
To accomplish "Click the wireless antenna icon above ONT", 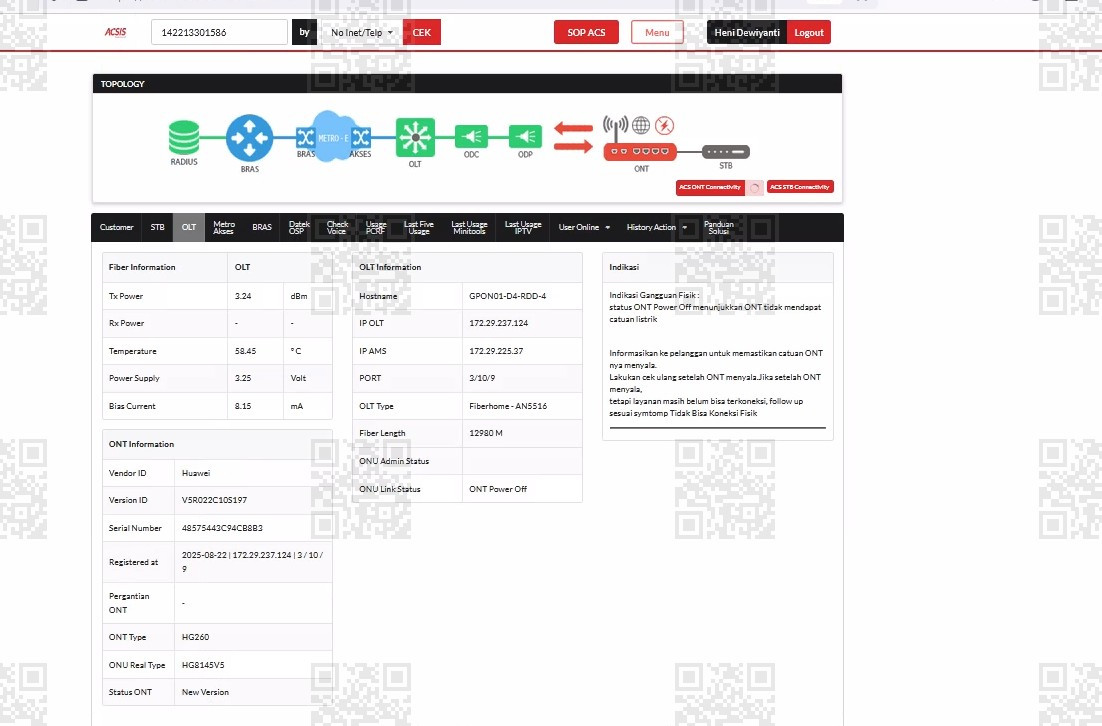I will 616,127.
